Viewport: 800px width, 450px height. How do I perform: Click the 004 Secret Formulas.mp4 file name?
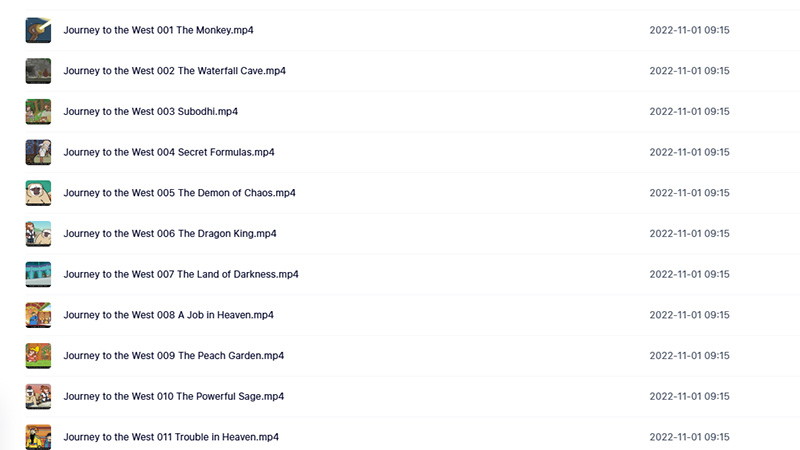[169, 152]
